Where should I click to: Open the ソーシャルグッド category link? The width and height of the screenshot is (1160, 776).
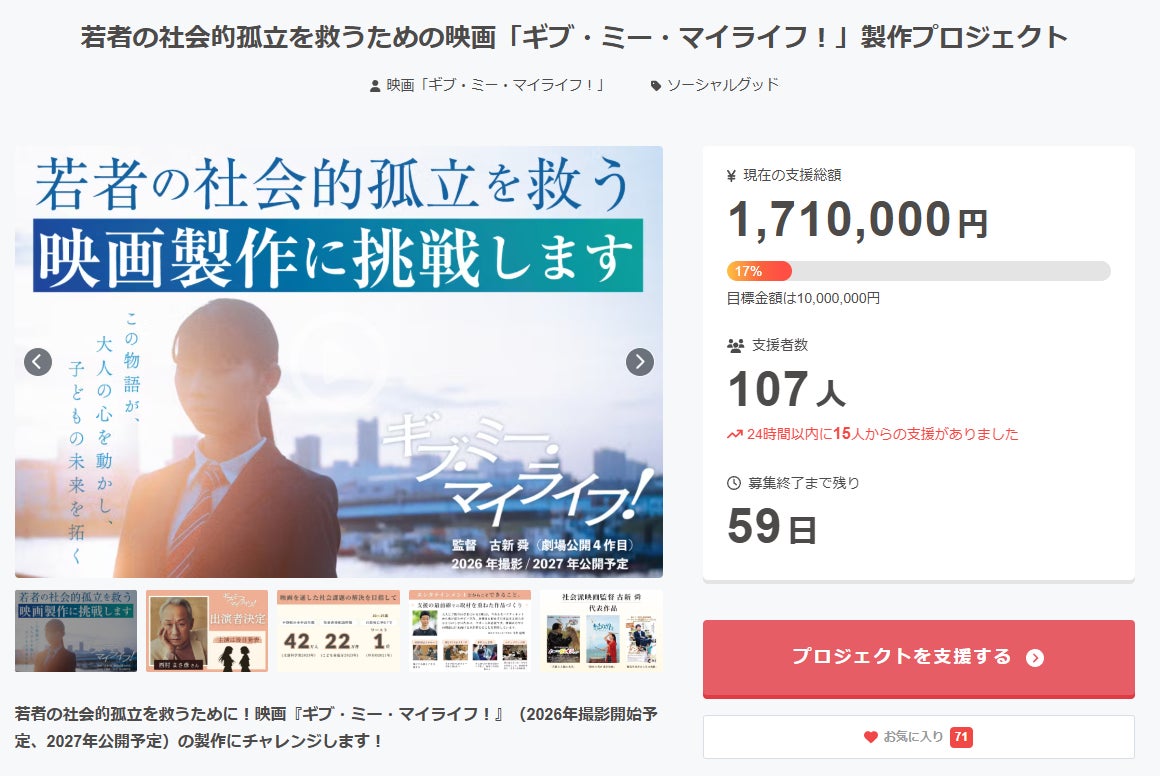722,85
